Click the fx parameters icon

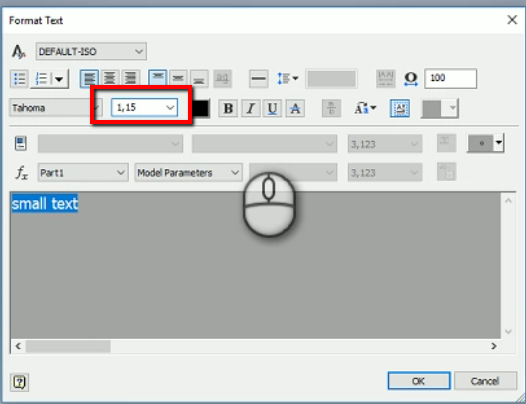point(21,172)
